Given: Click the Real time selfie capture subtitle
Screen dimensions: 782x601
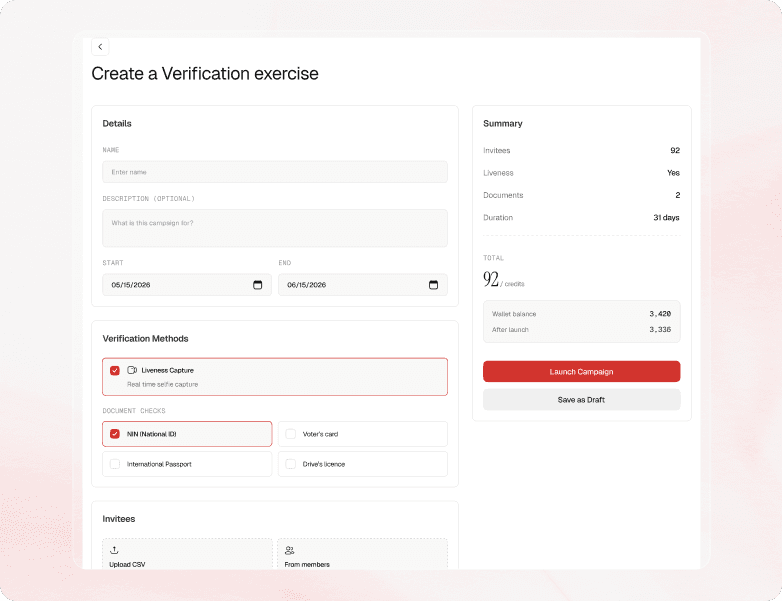Looking at the screenshot, I should (x=163, y=385).
